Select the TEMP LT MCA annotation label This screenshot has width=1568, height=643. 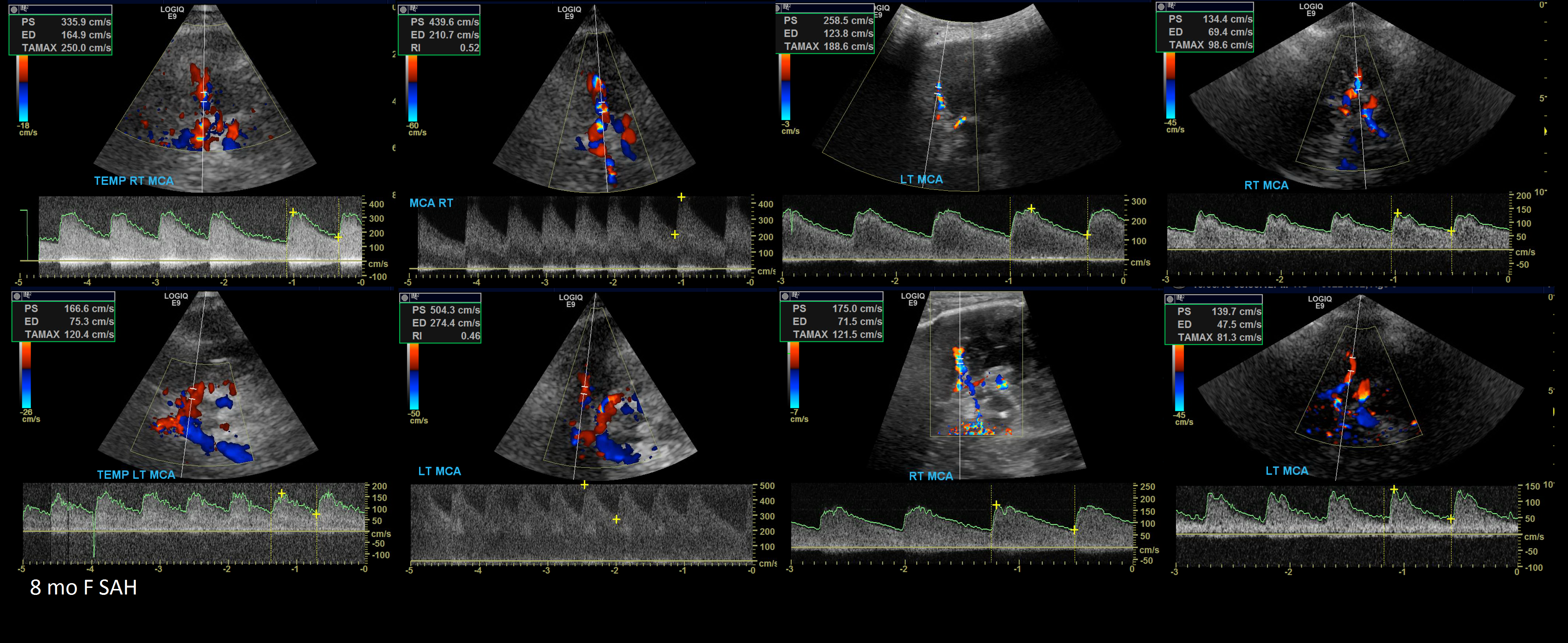pyautogui.click(x=136, y=474)
